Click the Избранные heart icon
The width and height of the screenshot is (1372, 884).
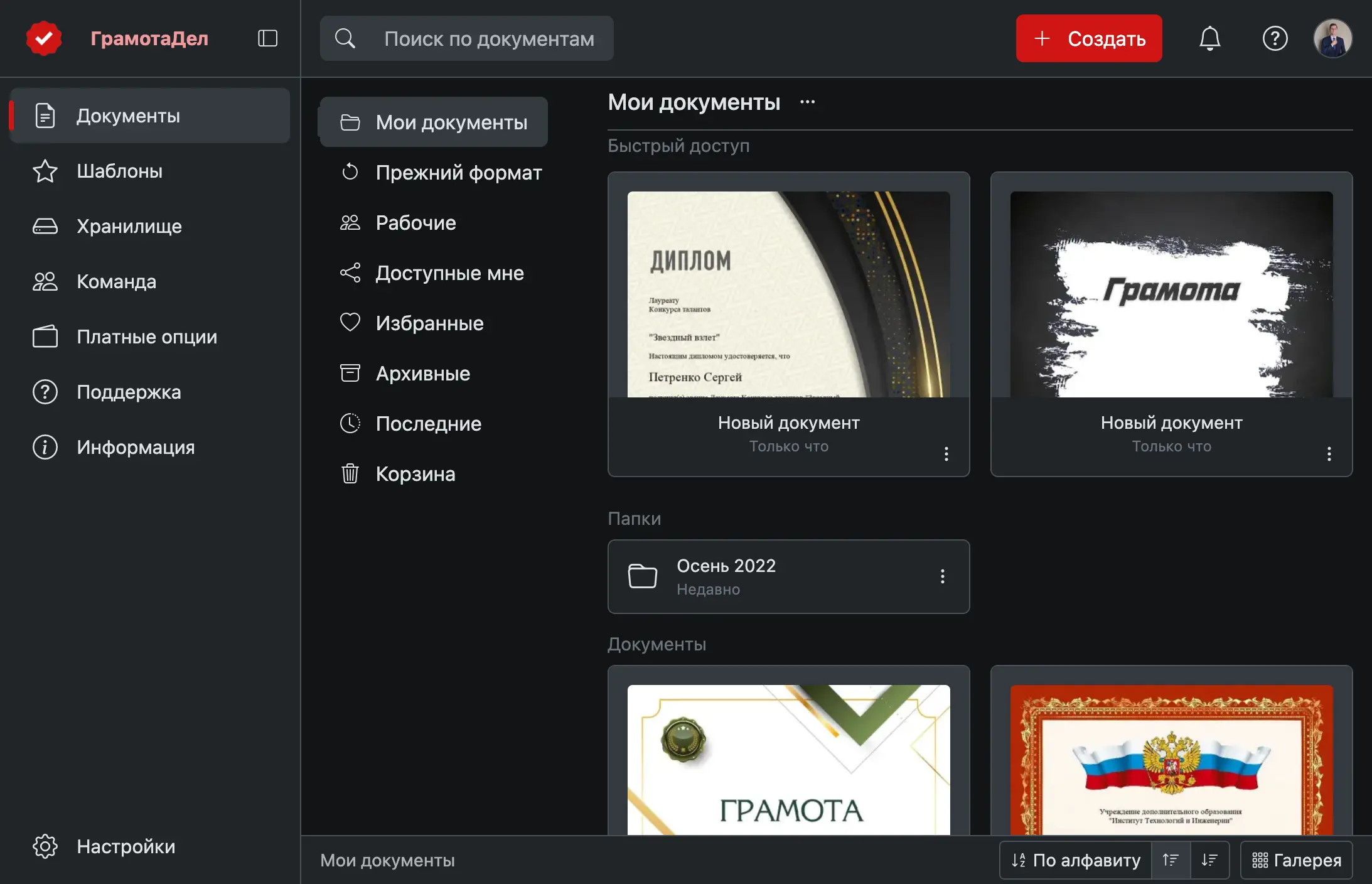pyautogui.click(x=350, y=322)
